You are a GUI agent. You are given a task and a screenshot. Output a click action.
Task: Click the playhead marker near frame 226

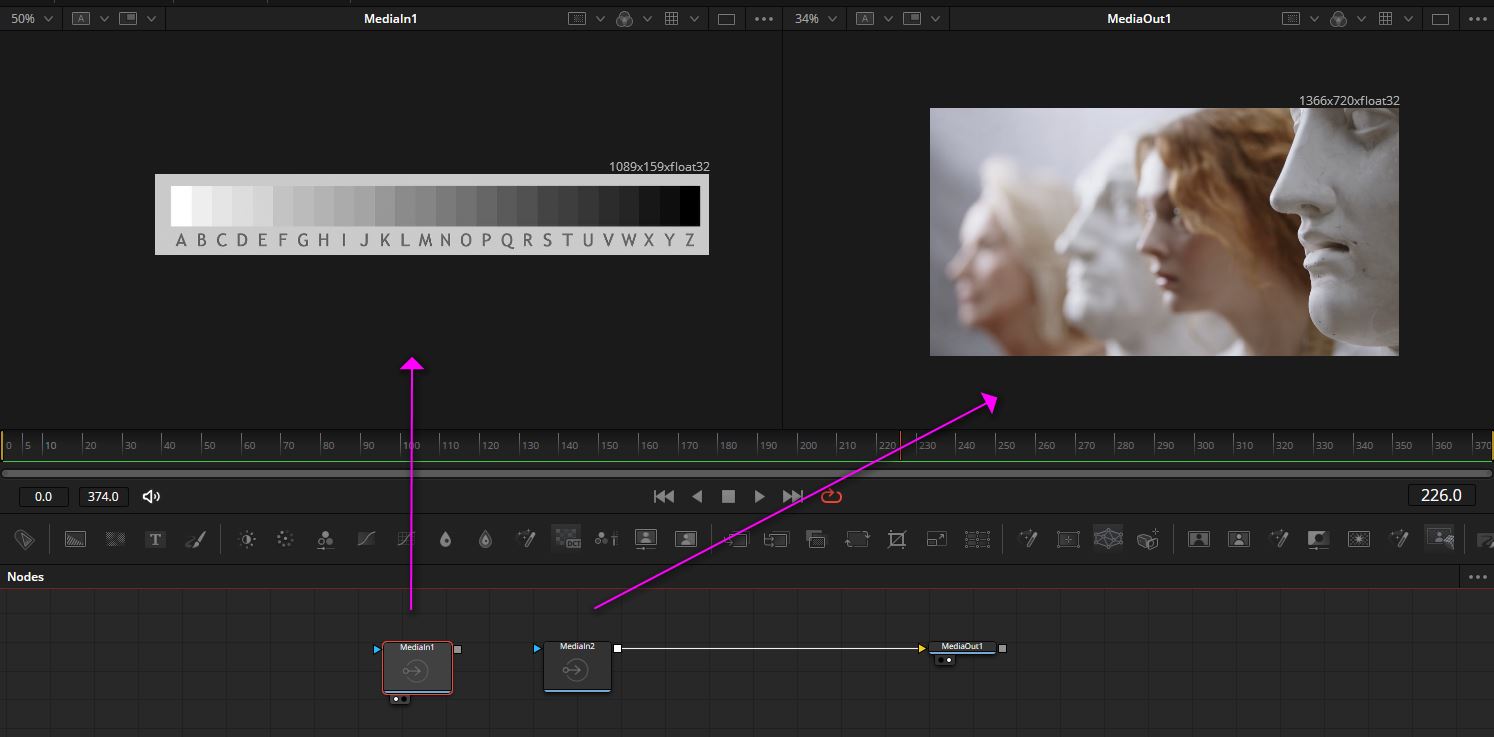tap(900, 445)
